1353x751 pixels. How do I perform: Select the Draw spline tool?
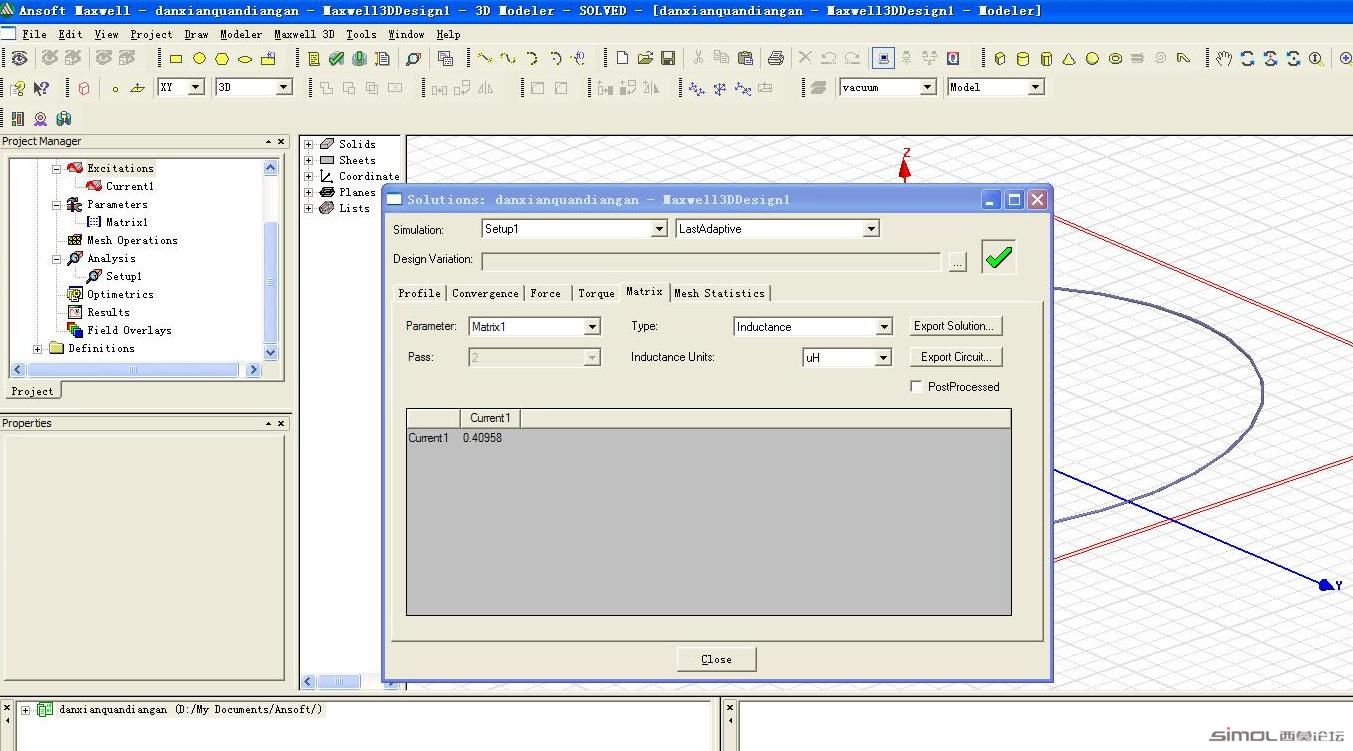point(508,59)
